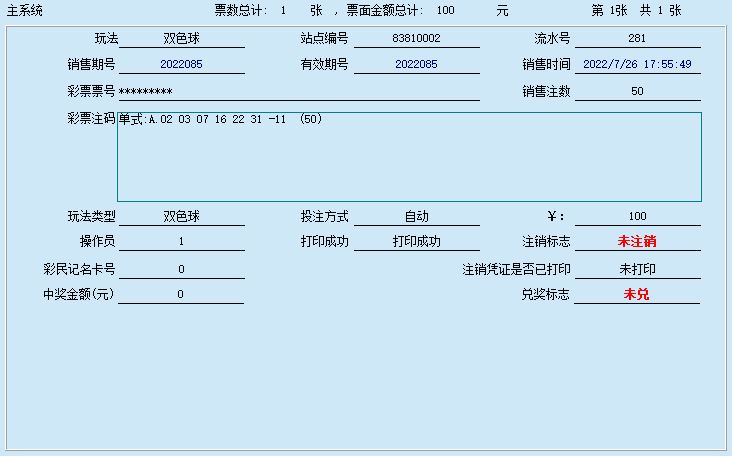Select the 销售期号 value 2022085
Screen dimensions: 732x456
click(x=182, y=64)
